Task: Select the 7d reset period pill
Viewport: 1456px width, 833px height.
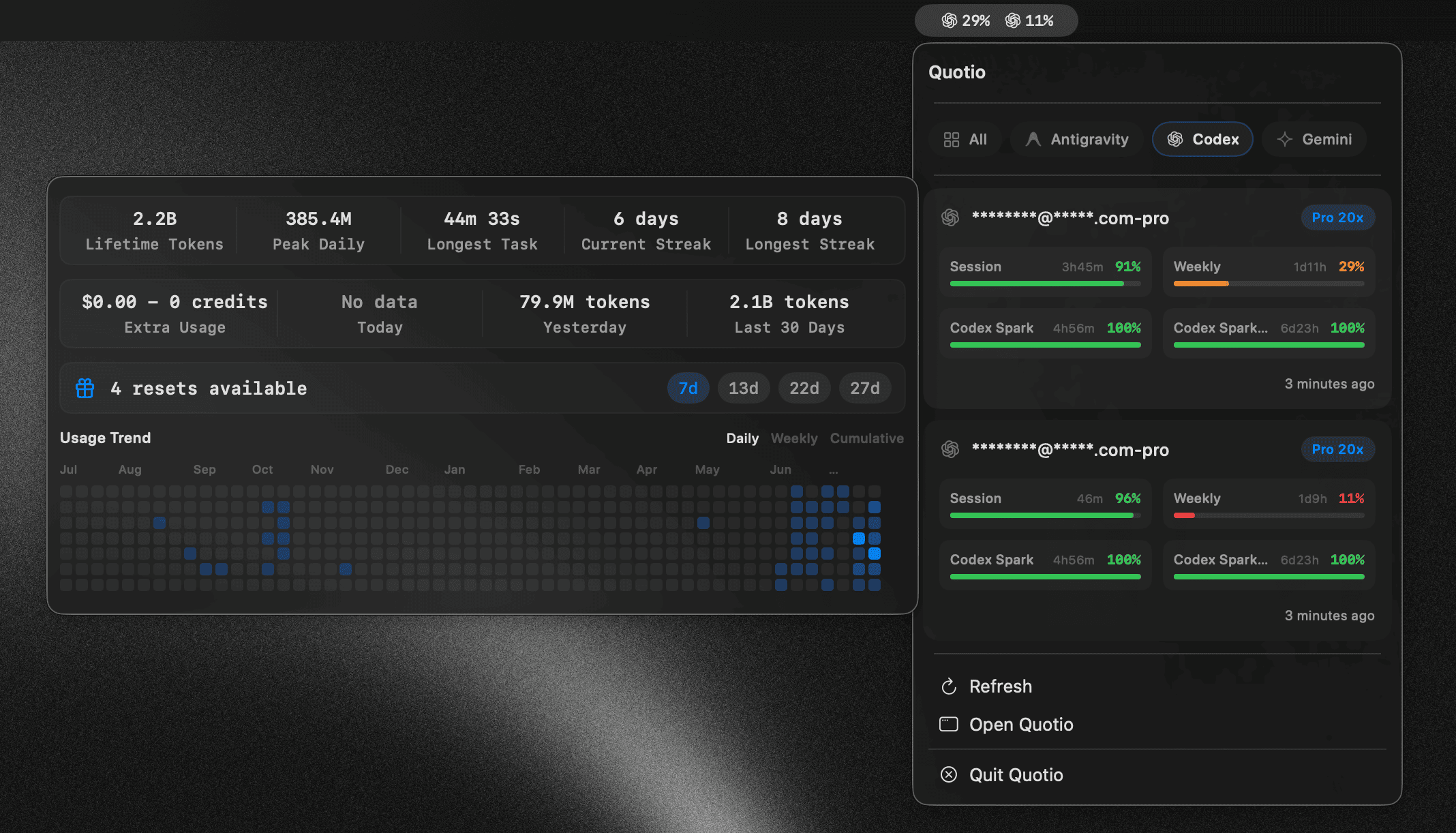Action: coord(688,388)
